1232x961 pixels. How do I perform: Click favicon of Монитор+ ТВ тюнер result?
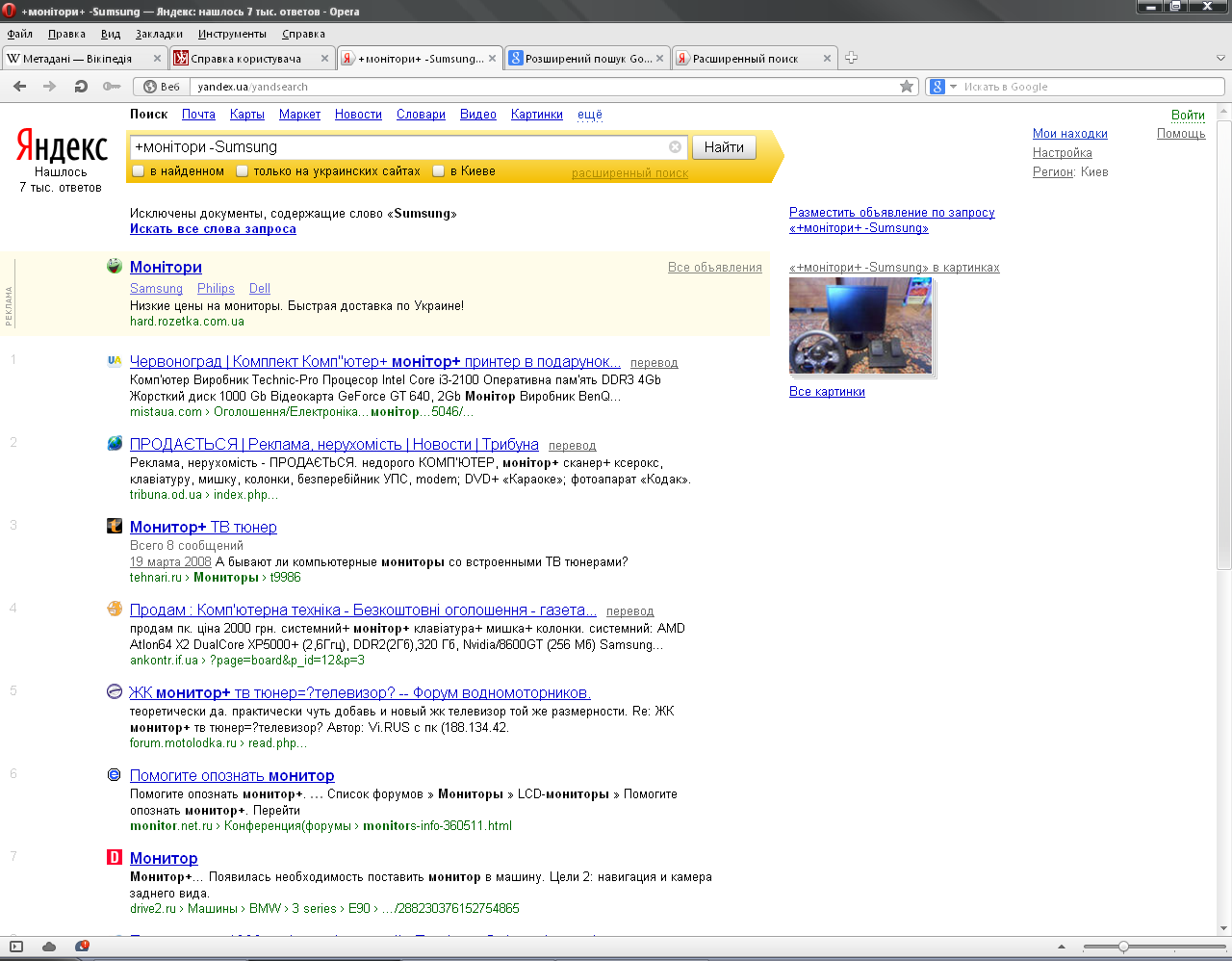coord(115,526)
